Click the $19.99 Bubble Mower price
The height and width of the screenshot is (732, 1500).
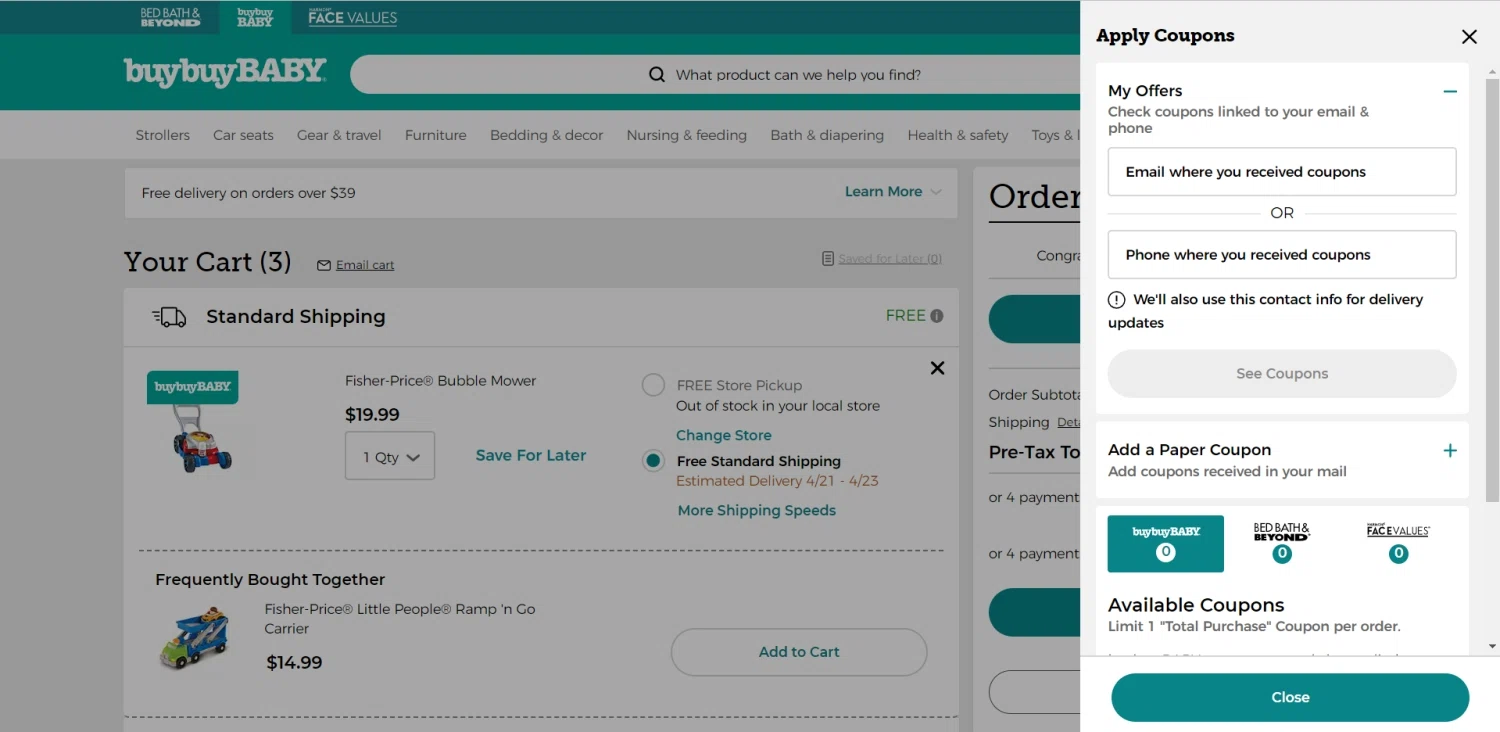(372, 414)
